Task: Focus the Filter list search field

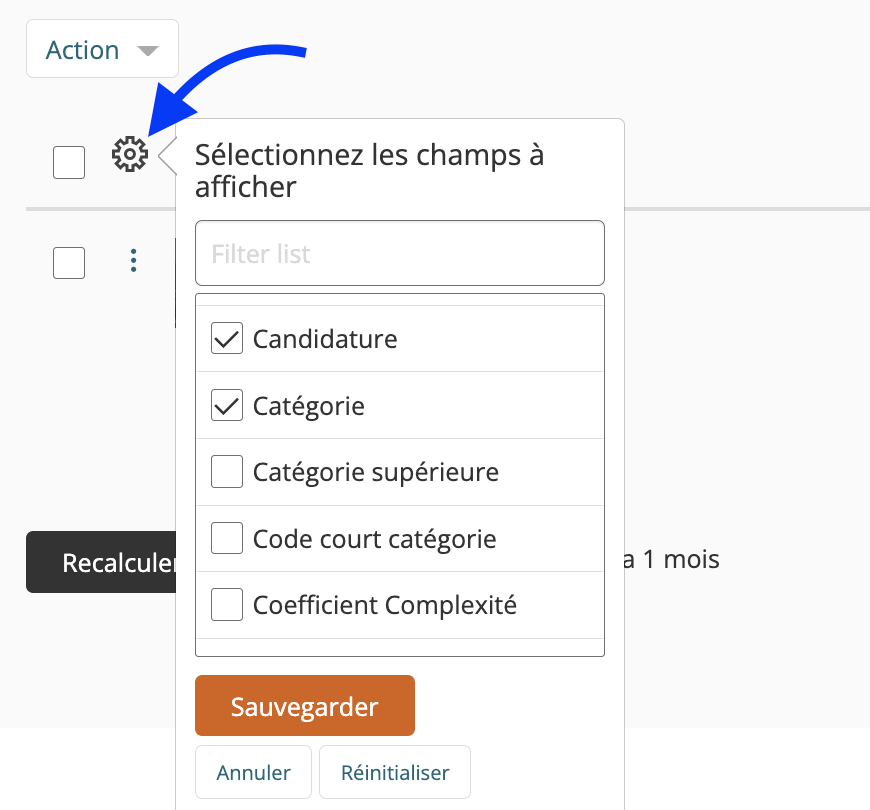Action: pos(400,254)
